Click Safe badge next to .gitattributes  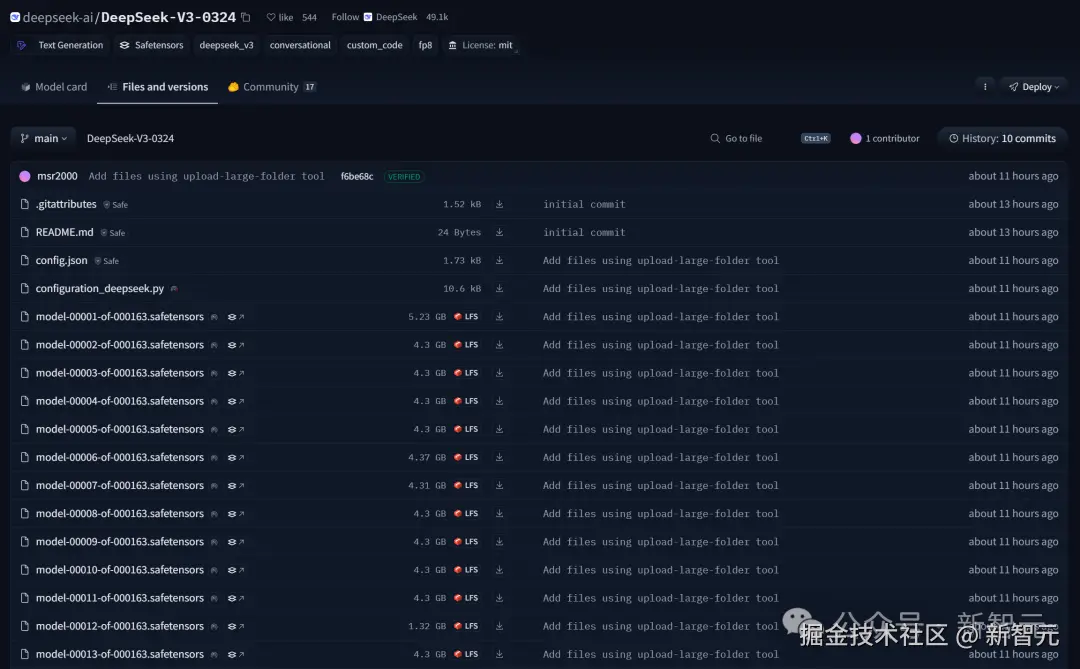pos(116,205)
